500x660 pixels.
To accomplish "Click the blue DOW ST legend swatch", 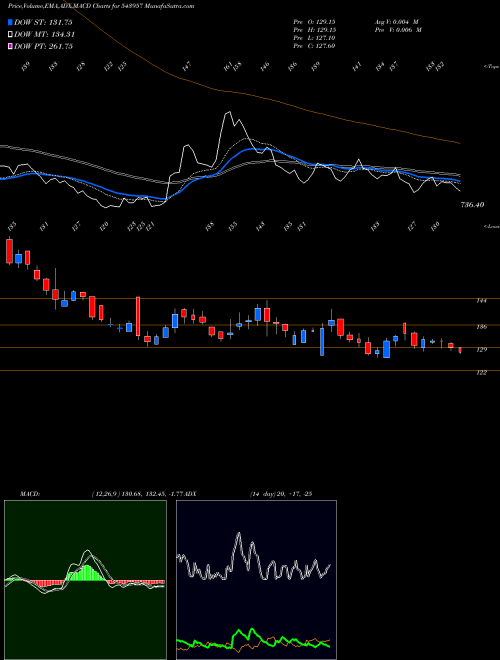I will tap(10, 23).
